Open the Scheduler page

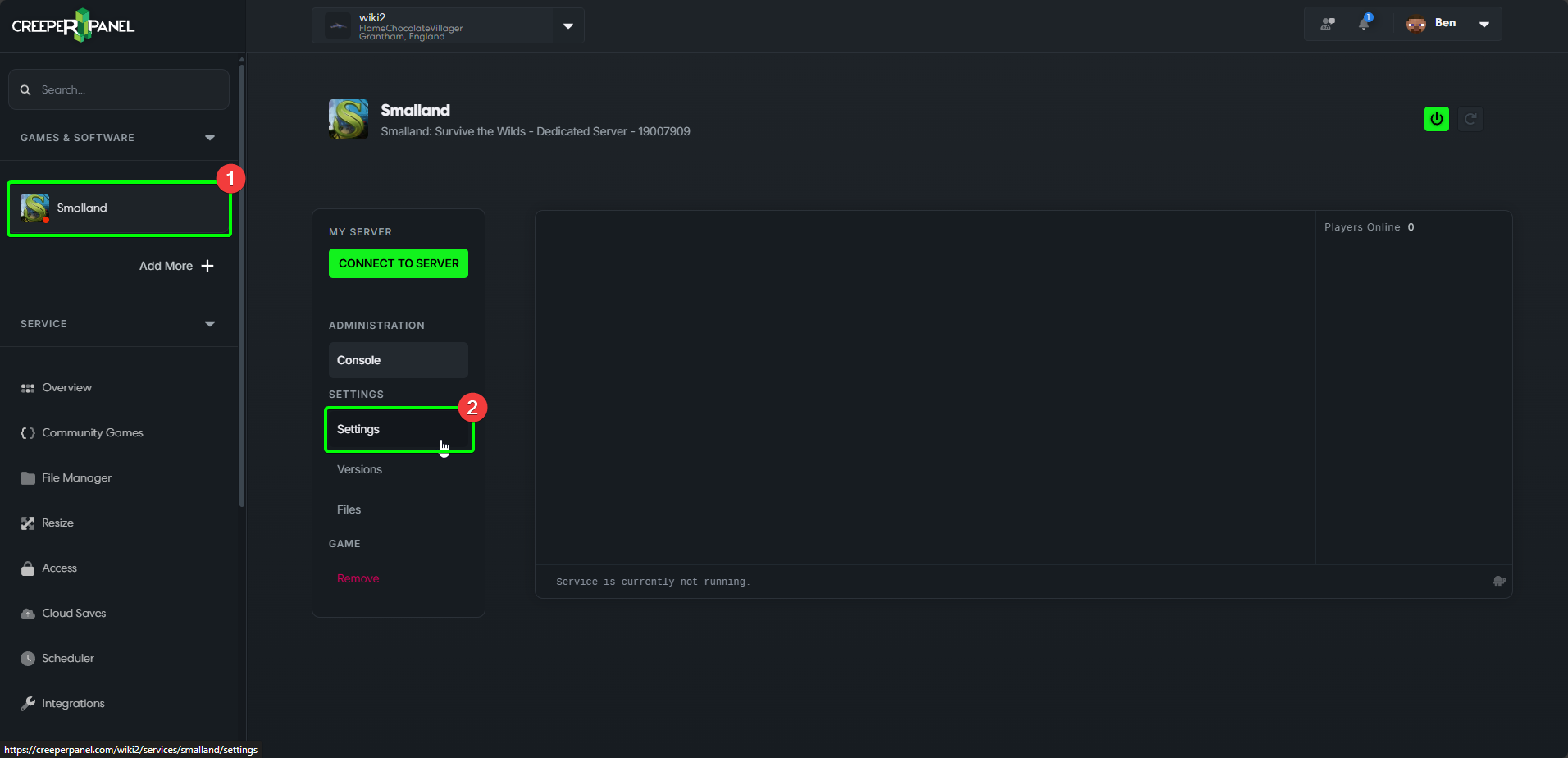68,659
